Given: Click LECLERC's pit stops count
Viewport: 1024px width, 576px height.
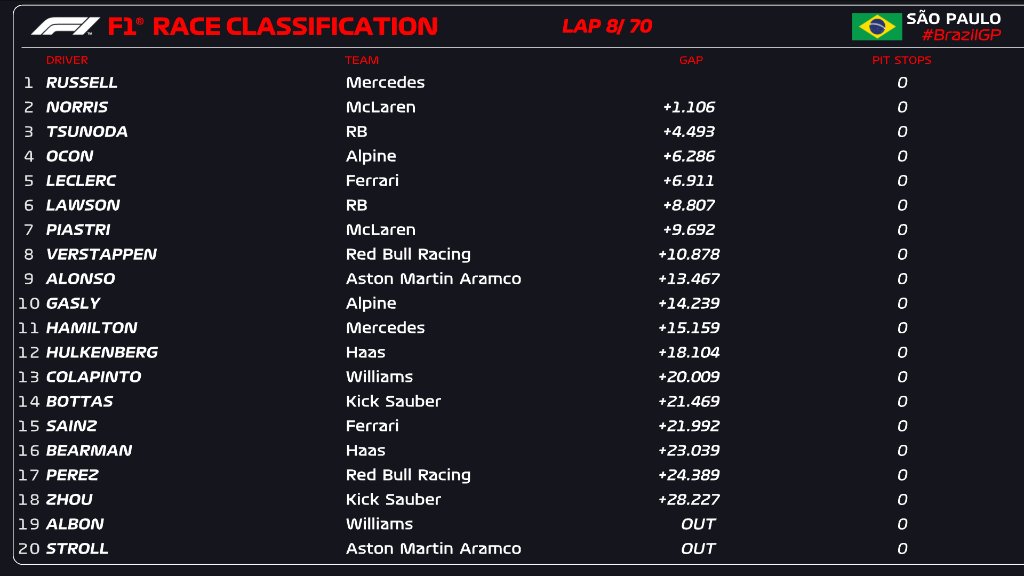Looking at the screenshot, I should pos(902,181).
